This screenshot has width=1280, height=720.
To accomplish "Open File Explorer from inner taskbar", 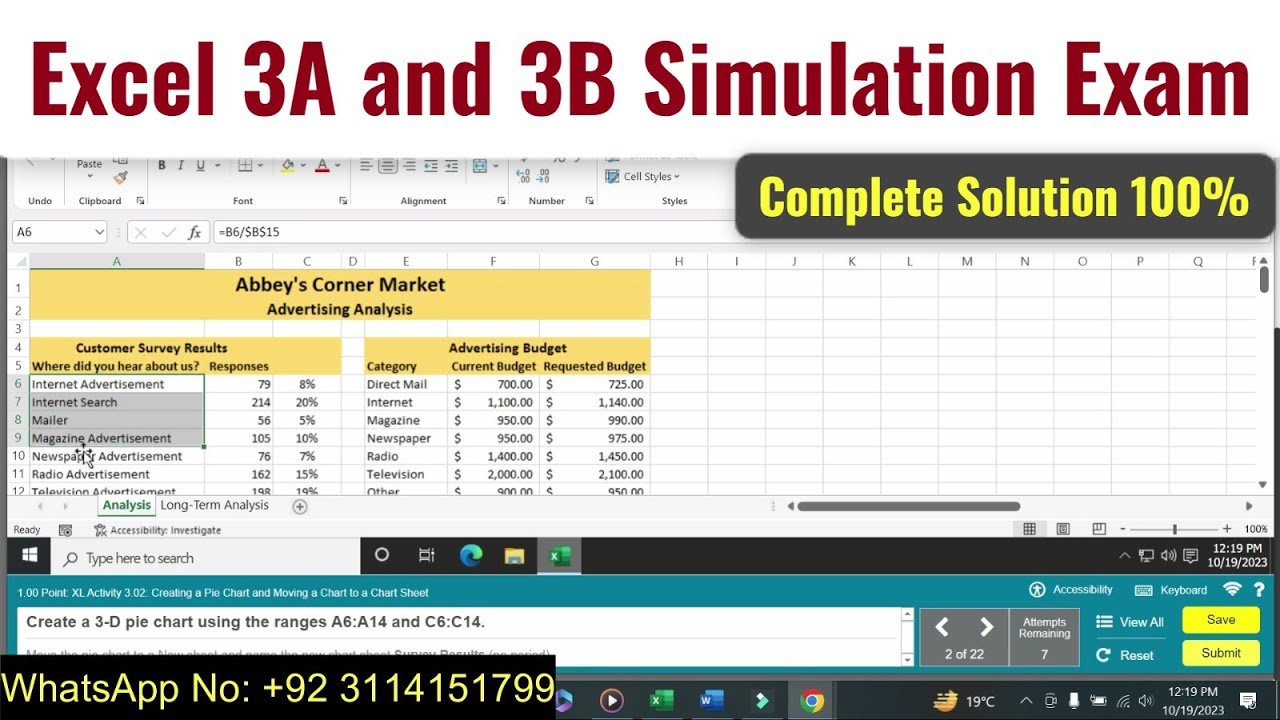I will 515,556.
